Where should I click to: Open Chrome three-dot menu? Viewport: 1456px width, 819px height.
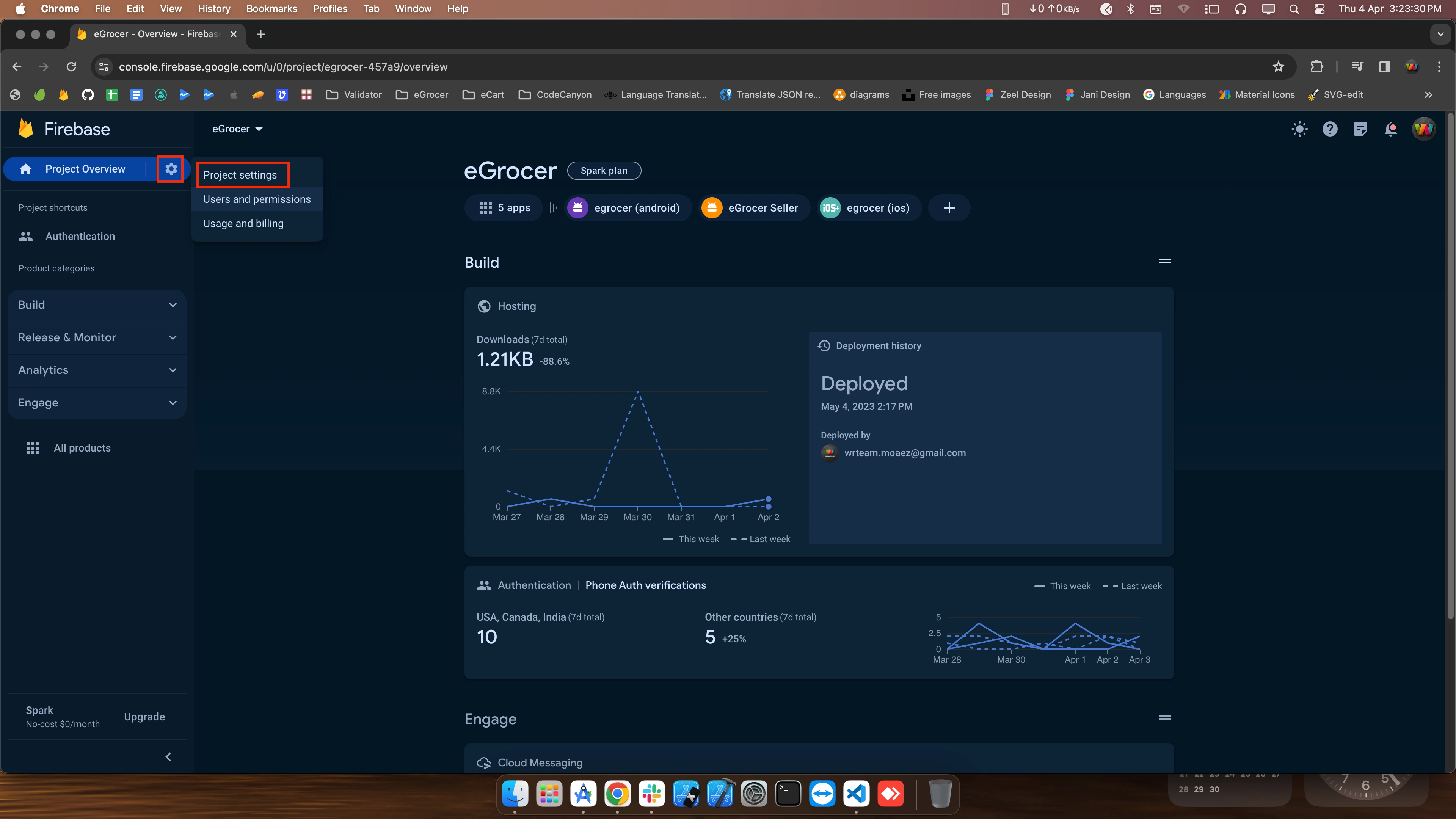pos(1439,67)
